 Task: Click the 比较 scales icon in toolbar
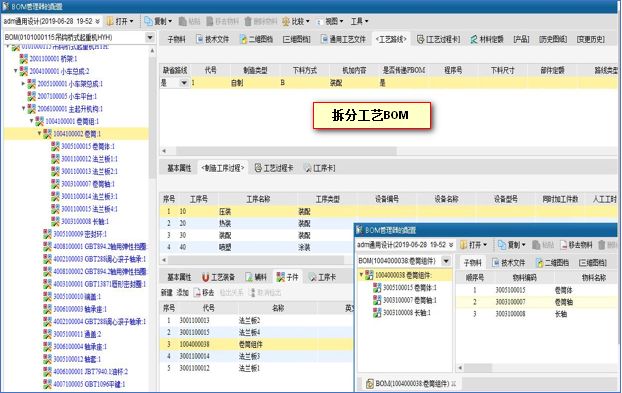(286, 21)
